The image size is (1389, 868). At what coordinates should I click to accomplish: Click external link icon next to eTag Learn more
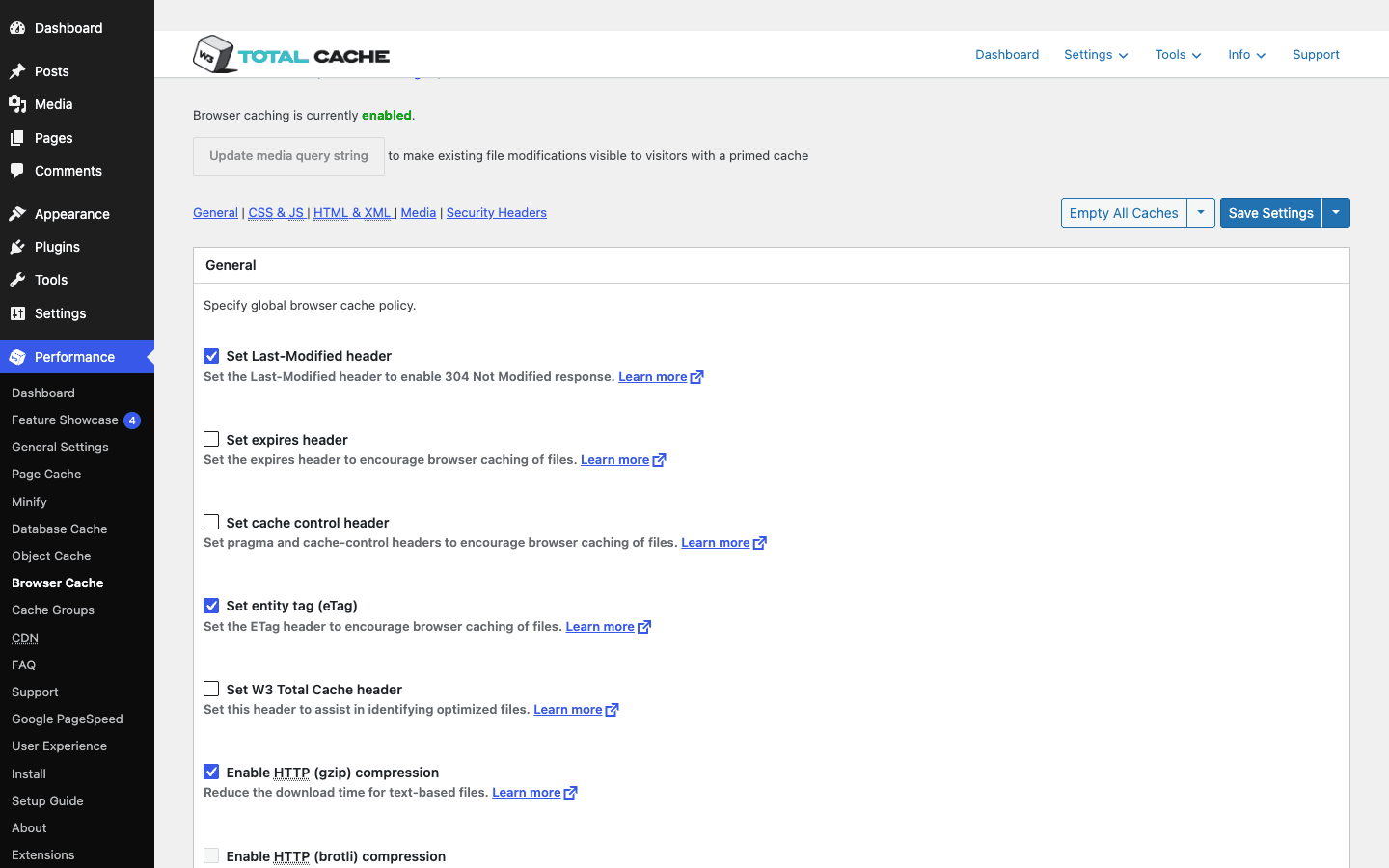tap(644, 627)
